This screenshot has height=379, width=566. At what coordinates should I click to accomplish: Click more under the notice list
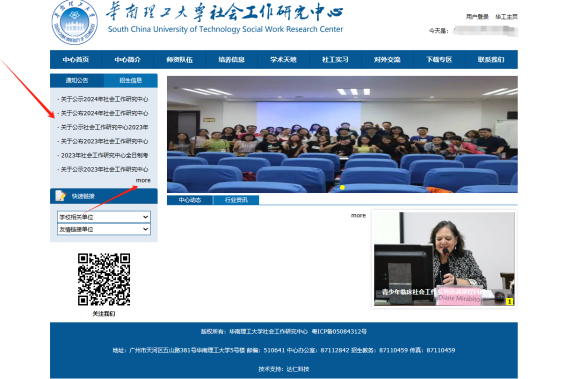[143, 180]
